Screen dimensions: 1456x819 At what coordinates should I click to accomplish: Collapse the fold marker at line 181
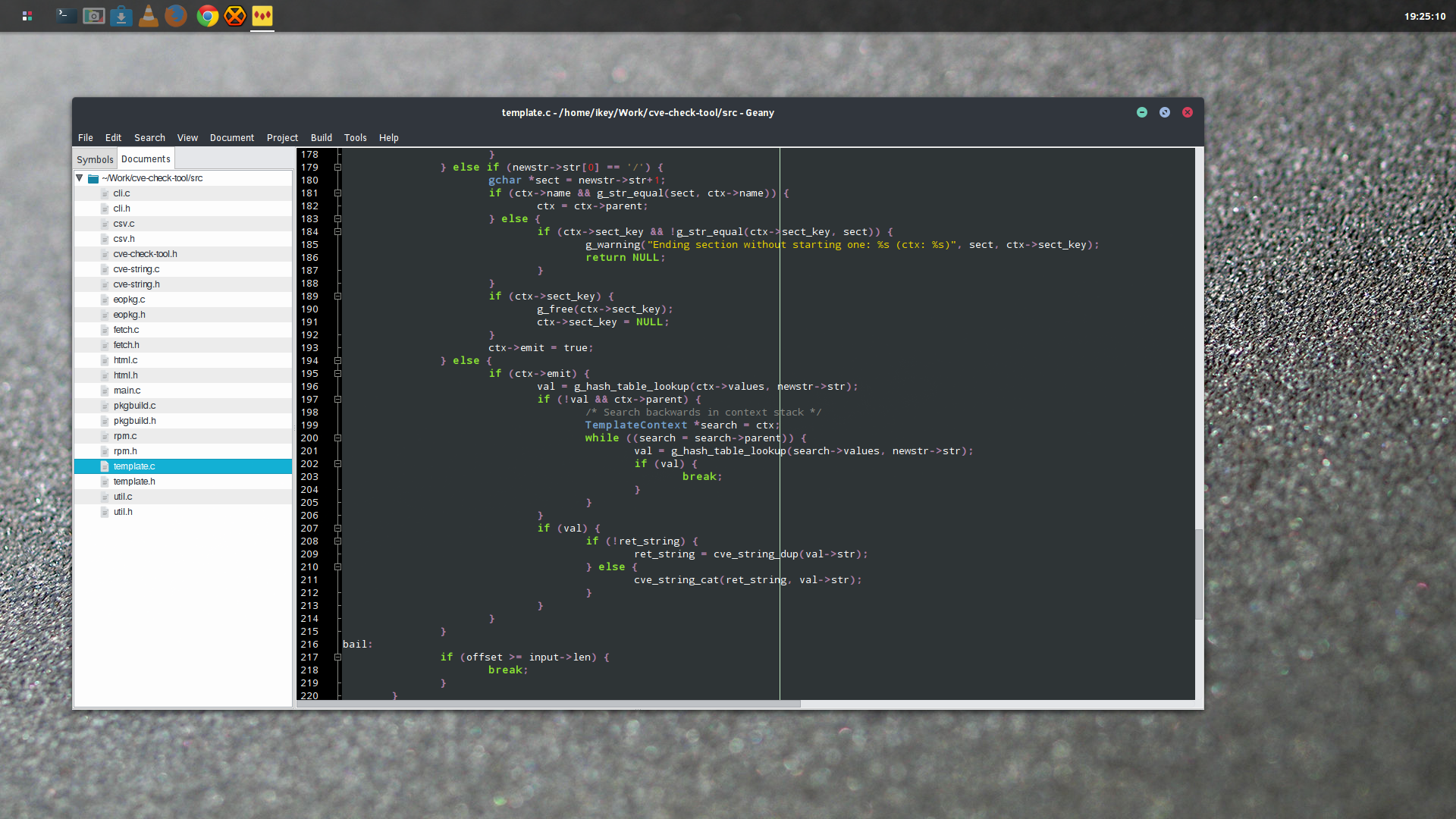coord(337,193)
